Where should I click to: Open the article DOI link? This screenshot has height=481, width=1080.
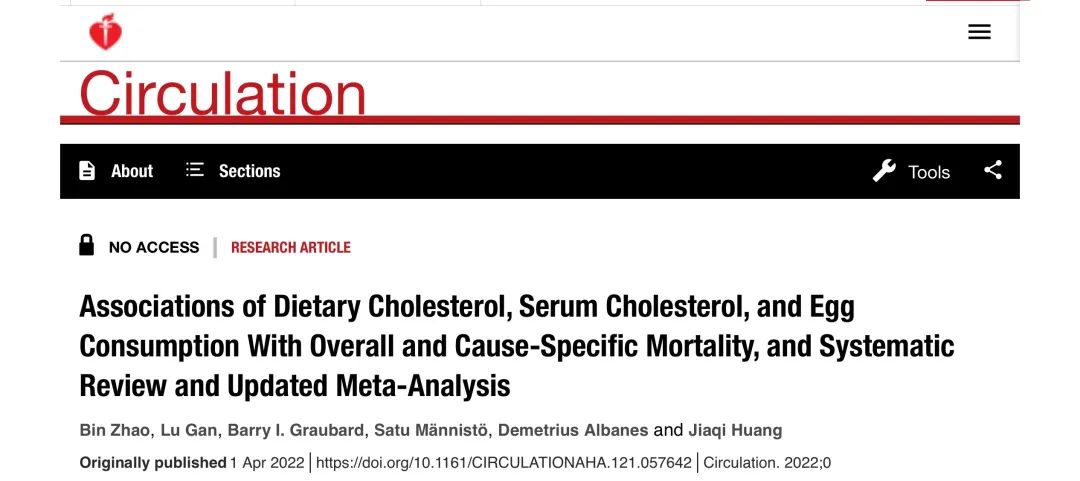coord(503,462)
